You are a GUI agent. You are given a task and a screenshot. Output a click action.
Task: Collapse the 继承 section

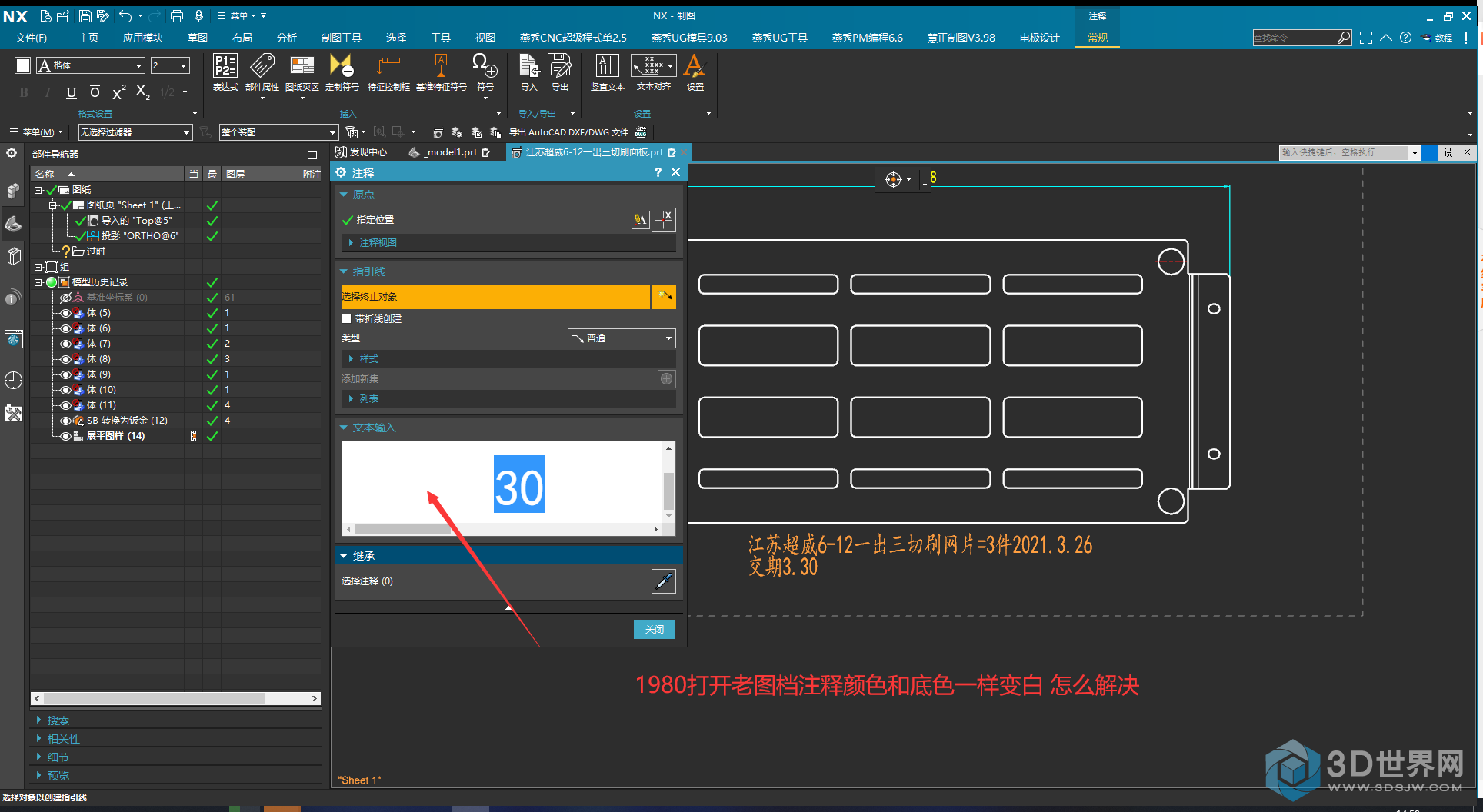click(x=508, y=556)
